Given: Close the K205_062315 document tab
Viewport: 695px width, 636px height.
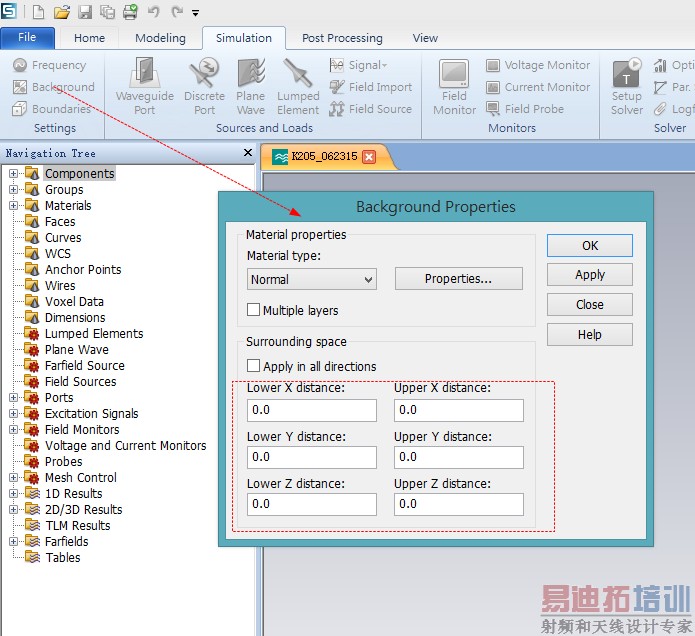Looking at the screenshot, I should pyautogui.click(x=369, y=156).
